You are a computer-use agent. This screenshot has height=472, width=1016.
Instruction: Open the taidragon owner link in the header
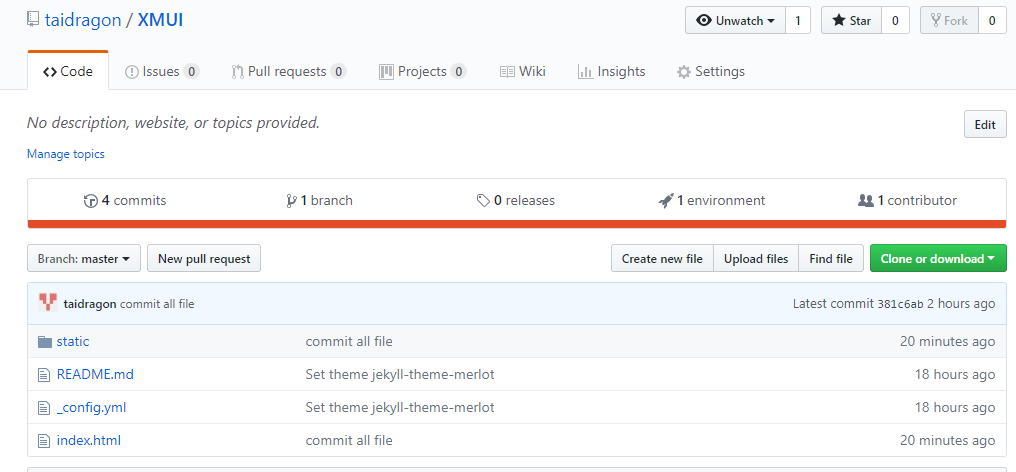83,20
